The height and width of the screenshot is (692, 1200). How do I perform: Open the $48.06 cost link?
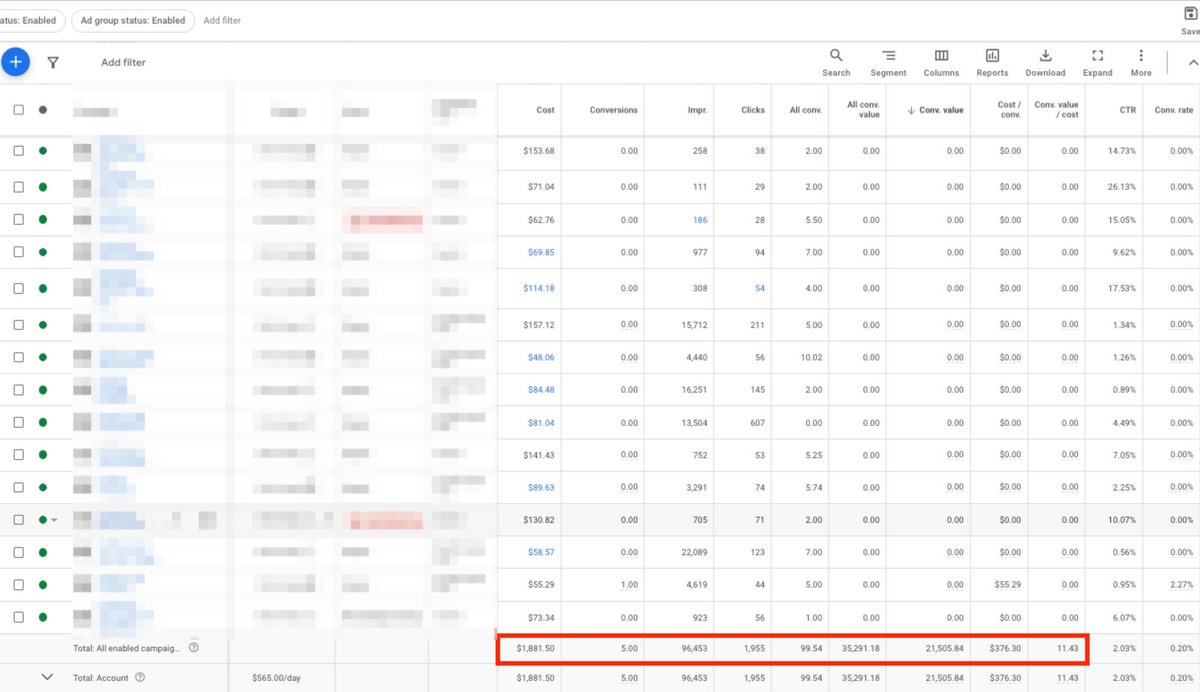click(540, 357)
